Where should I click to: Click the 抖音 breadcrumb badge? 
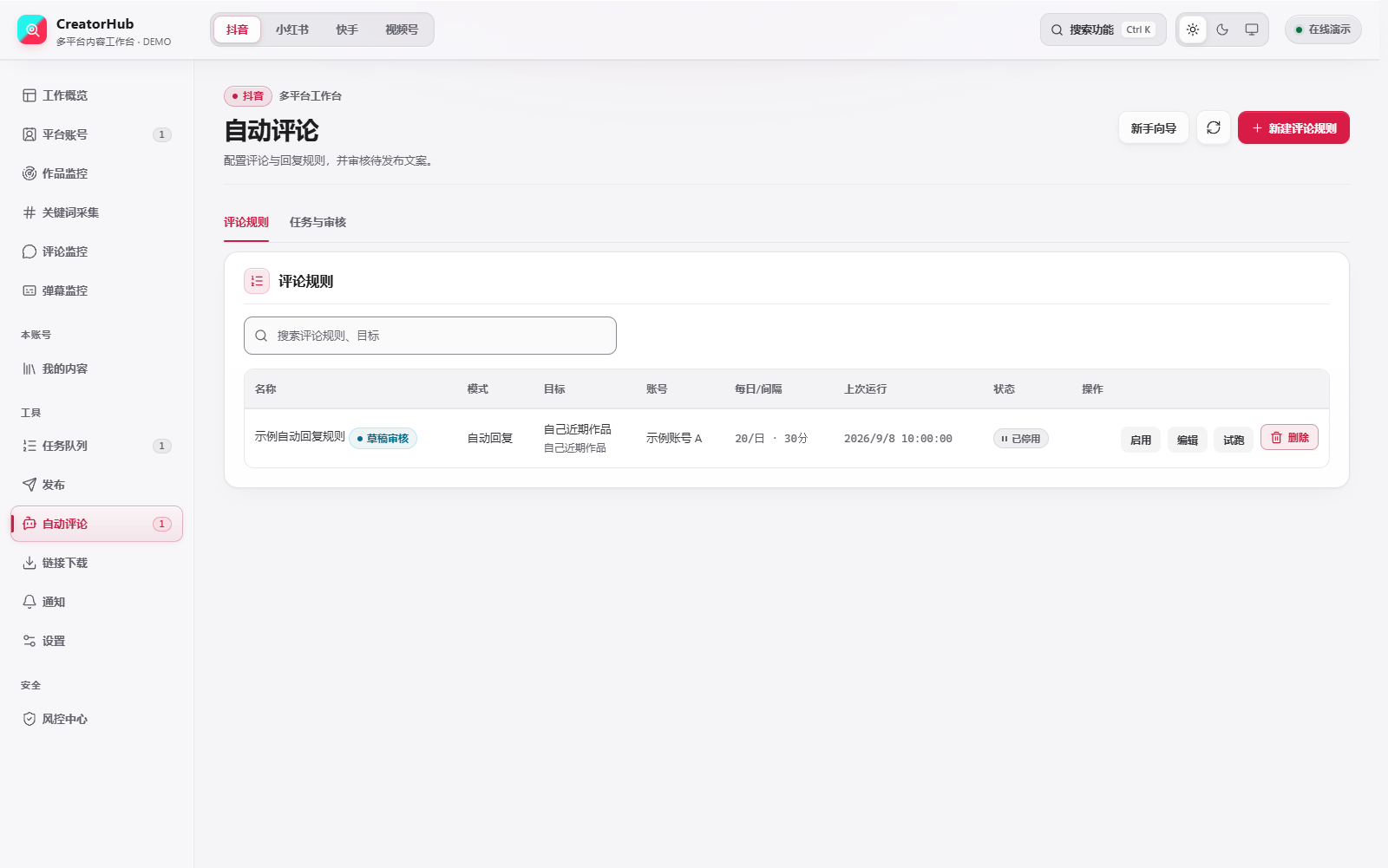pyautogui.click(x=248, y=96)
